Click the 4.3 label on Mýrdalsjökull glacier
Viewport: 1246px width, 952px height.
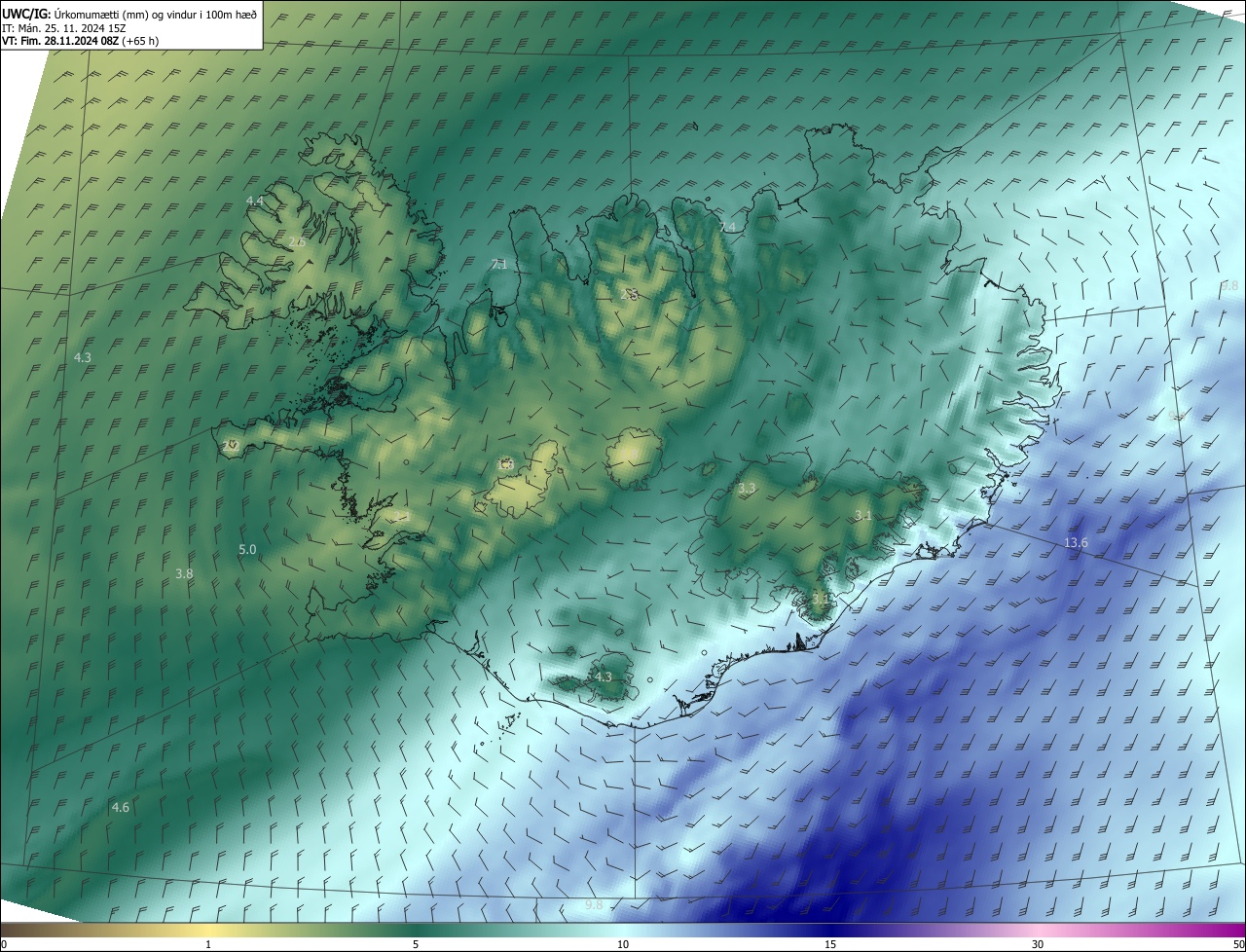click(603, 677)
